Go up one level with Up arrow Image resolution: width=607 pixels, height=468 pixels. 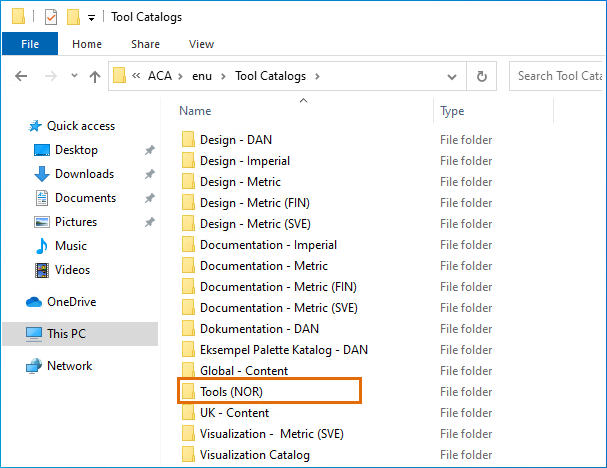pyautogui.click(x=95, y=76)
